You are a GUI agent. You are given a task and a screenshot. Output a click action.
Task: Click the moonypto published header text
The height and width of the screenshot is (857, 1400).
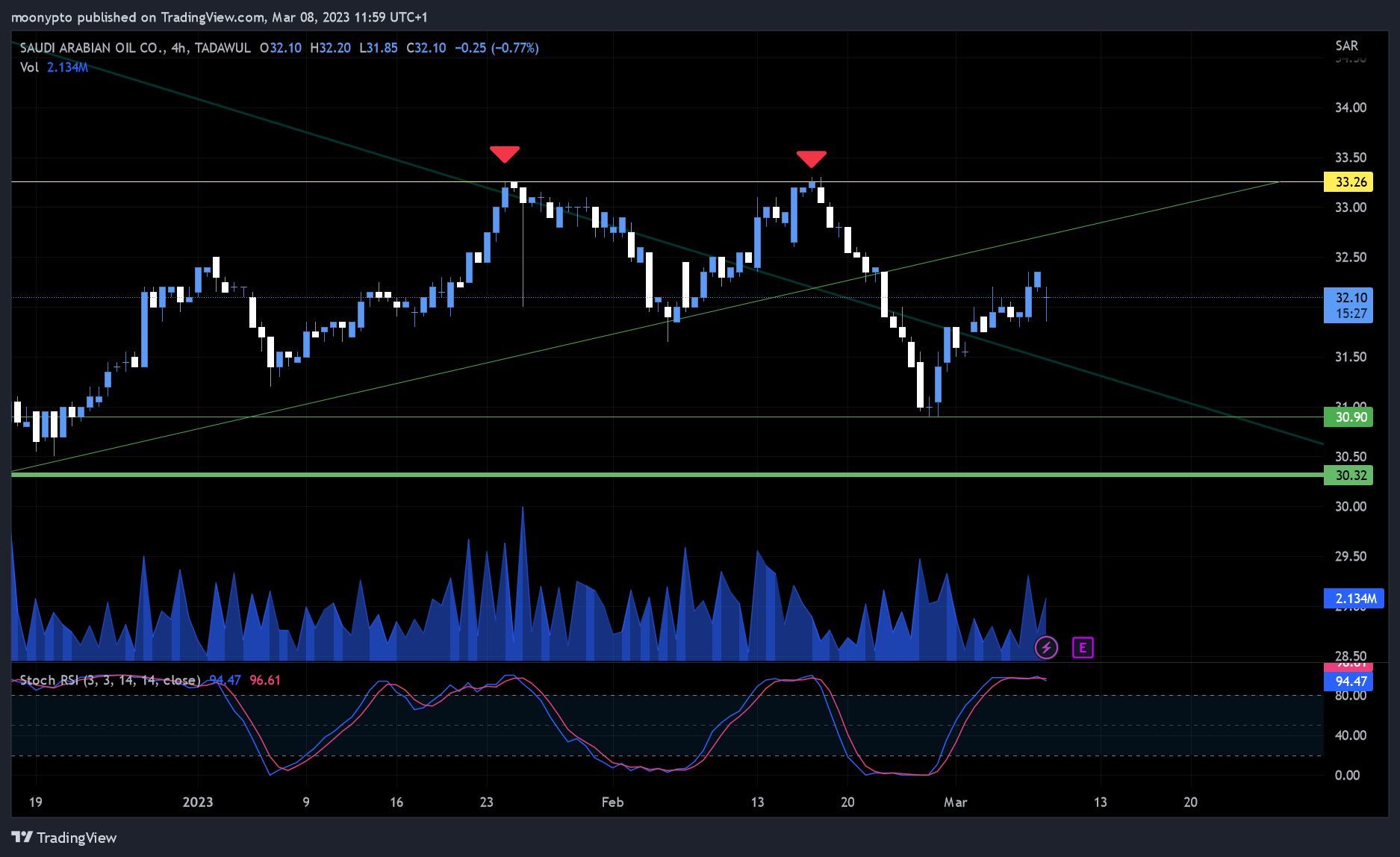(220, 17)
